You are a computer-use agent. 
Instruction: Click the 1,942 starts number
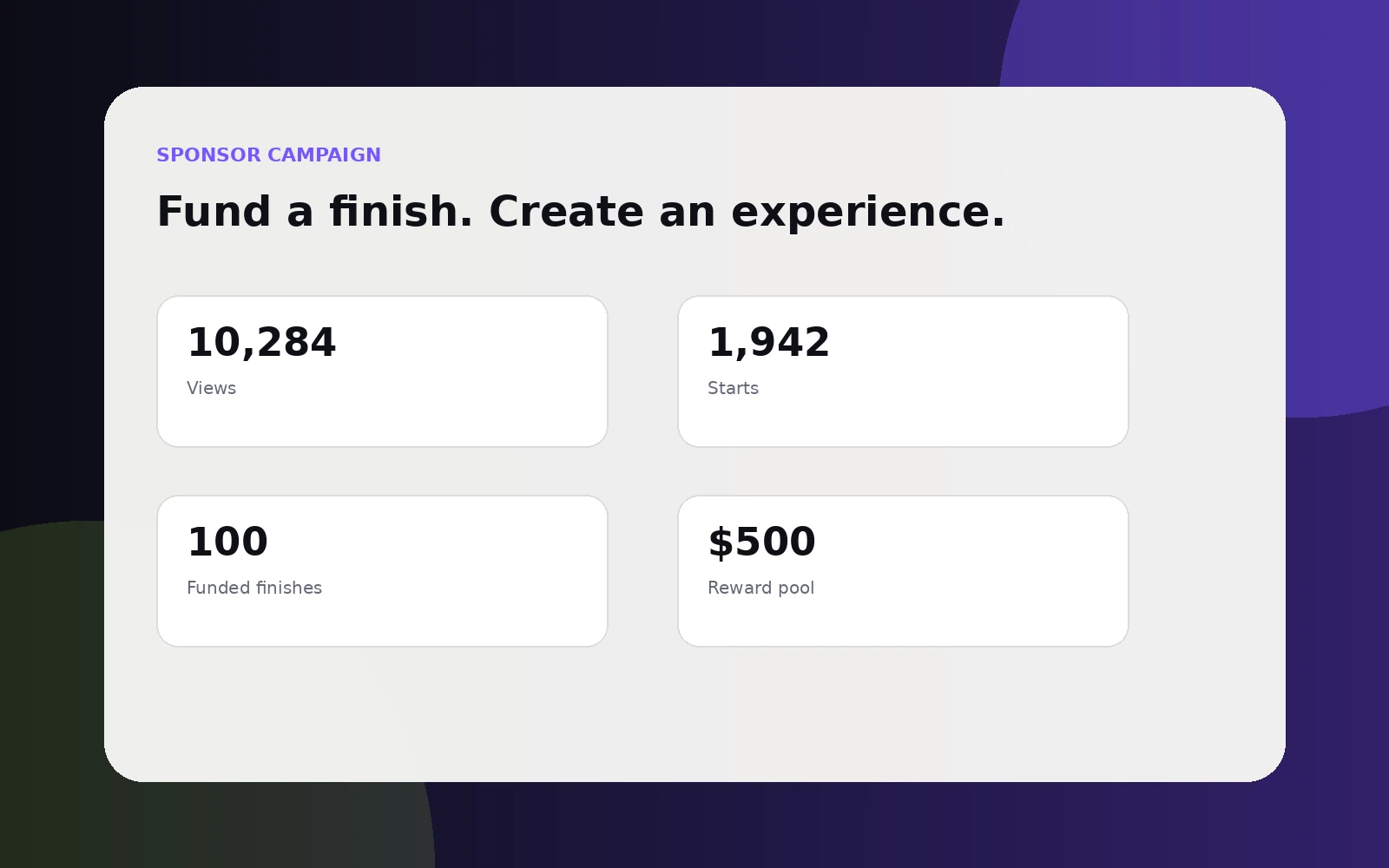[x=769, y=342]
